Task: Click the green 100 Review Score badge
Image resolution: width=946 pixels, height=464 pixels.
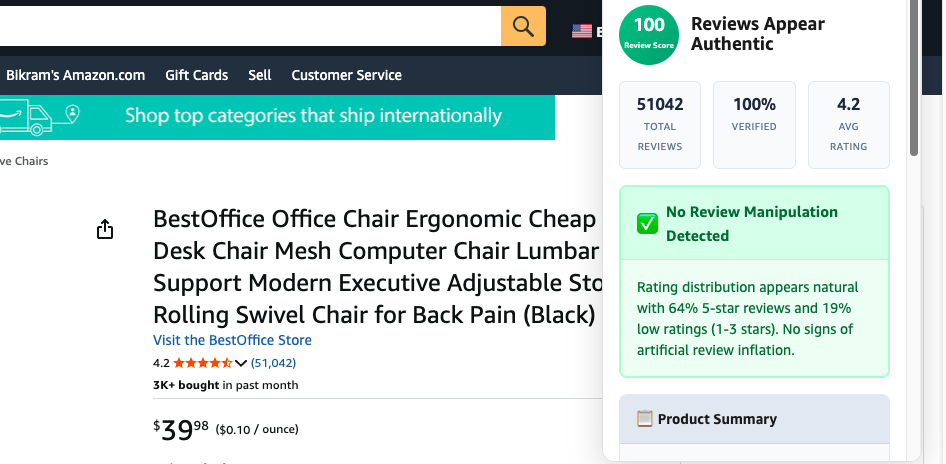Action: 649,34
